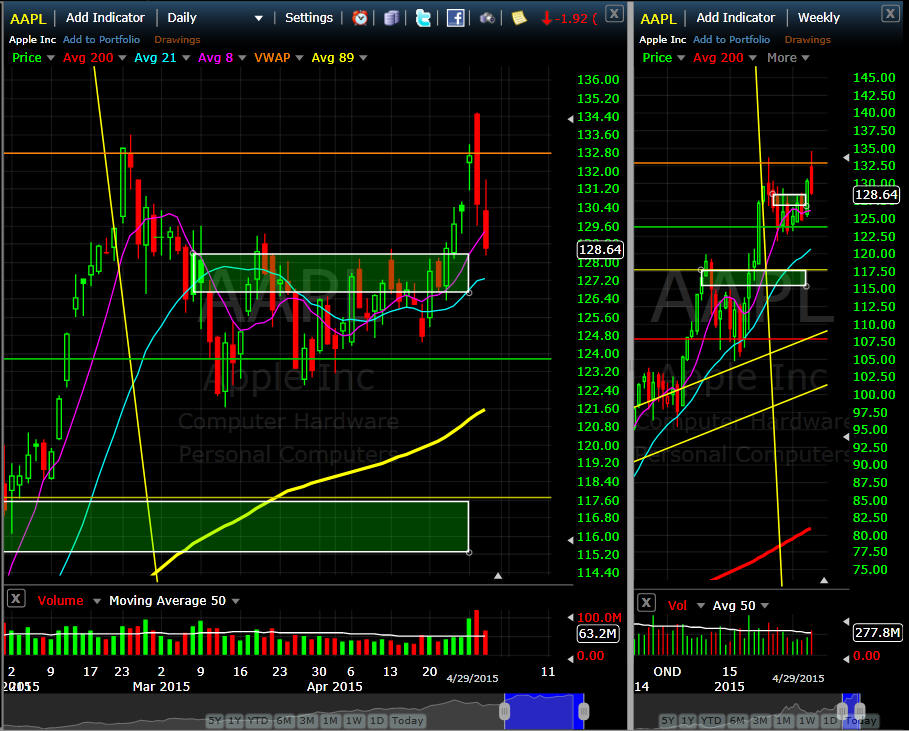Select 1W range on Daily chart
The height and width of the screenshot is (731, 909).
(354, 721)
